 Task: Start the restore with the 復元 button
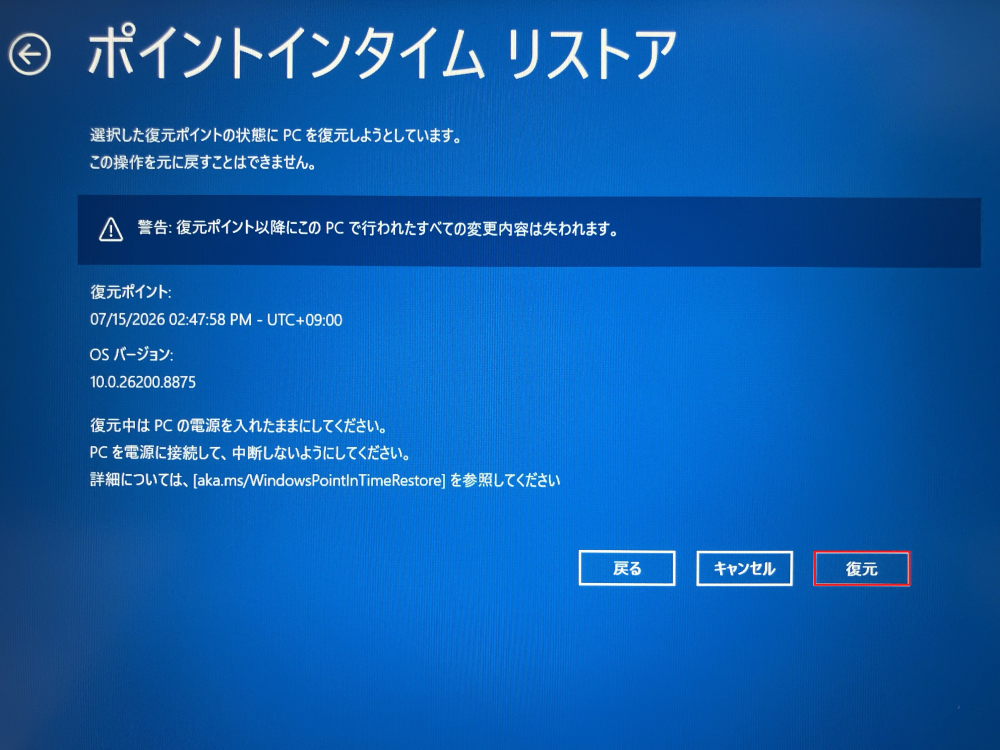(862, 569)
